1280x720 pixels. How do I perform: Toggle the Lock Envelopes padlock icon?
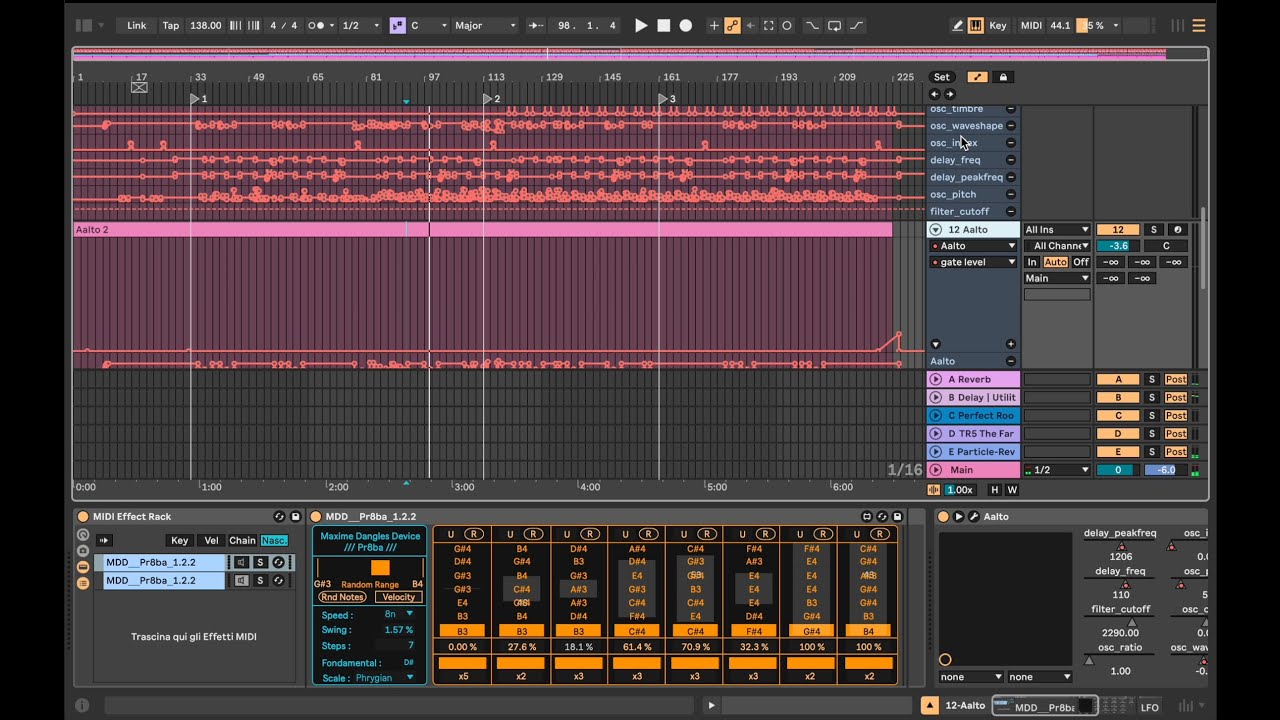pos(1003,77)
